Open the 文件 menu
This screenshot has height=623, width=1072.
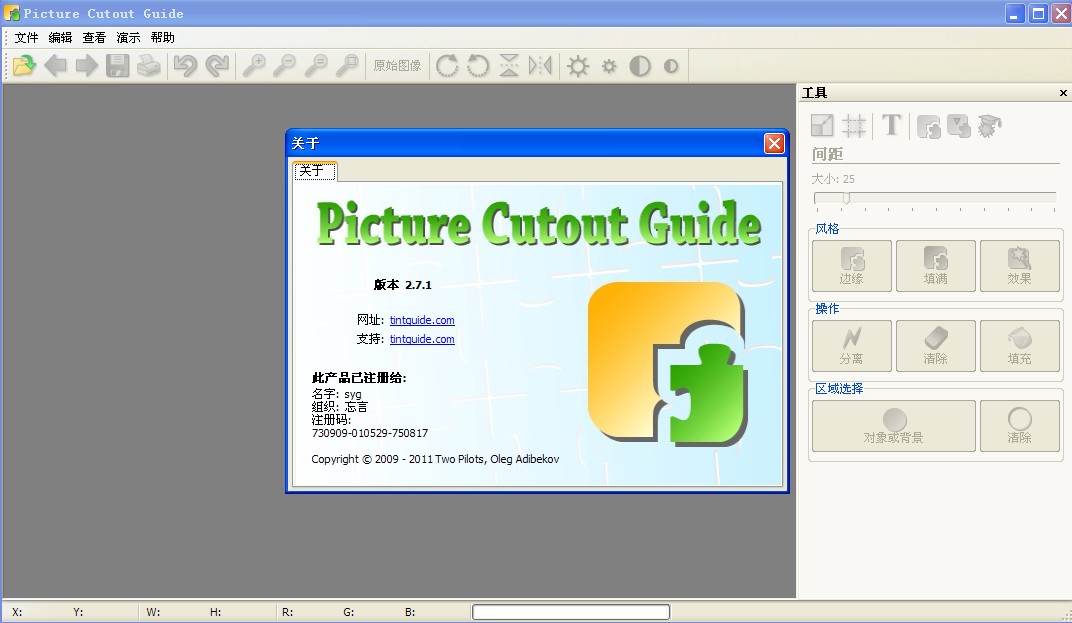(27, 38)
